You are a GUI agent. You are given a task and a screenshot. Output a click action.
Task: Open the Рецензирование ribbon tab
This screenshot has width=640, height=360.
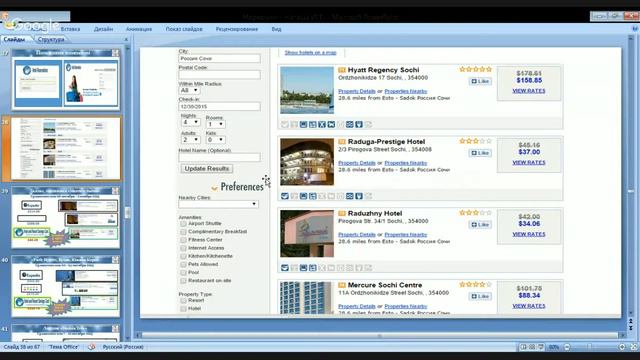coord(237,29)
